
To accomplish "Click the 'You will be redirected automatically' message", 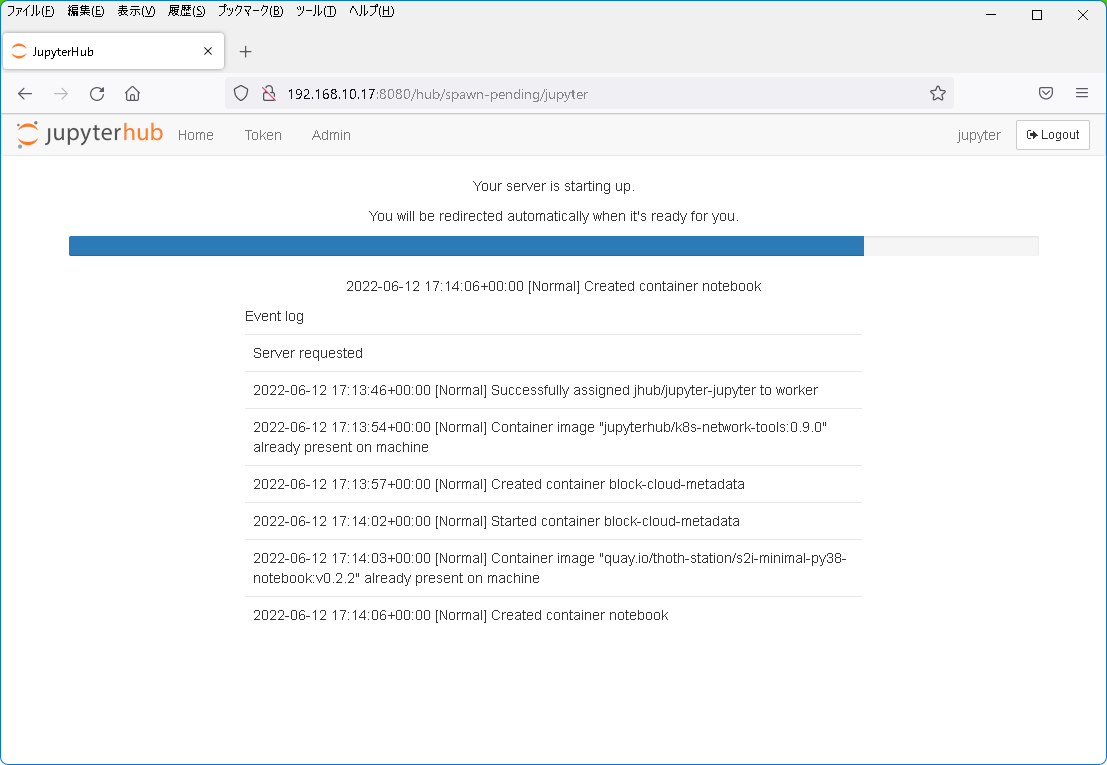I will pyautogui.click(x=554, y=216).
